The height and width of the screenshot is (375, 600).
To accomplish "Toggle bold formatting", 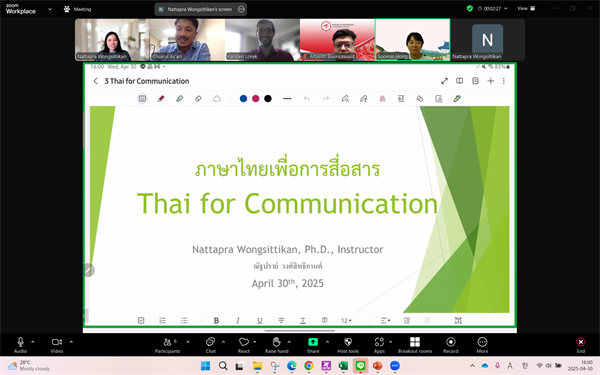I will click(216, 320).
